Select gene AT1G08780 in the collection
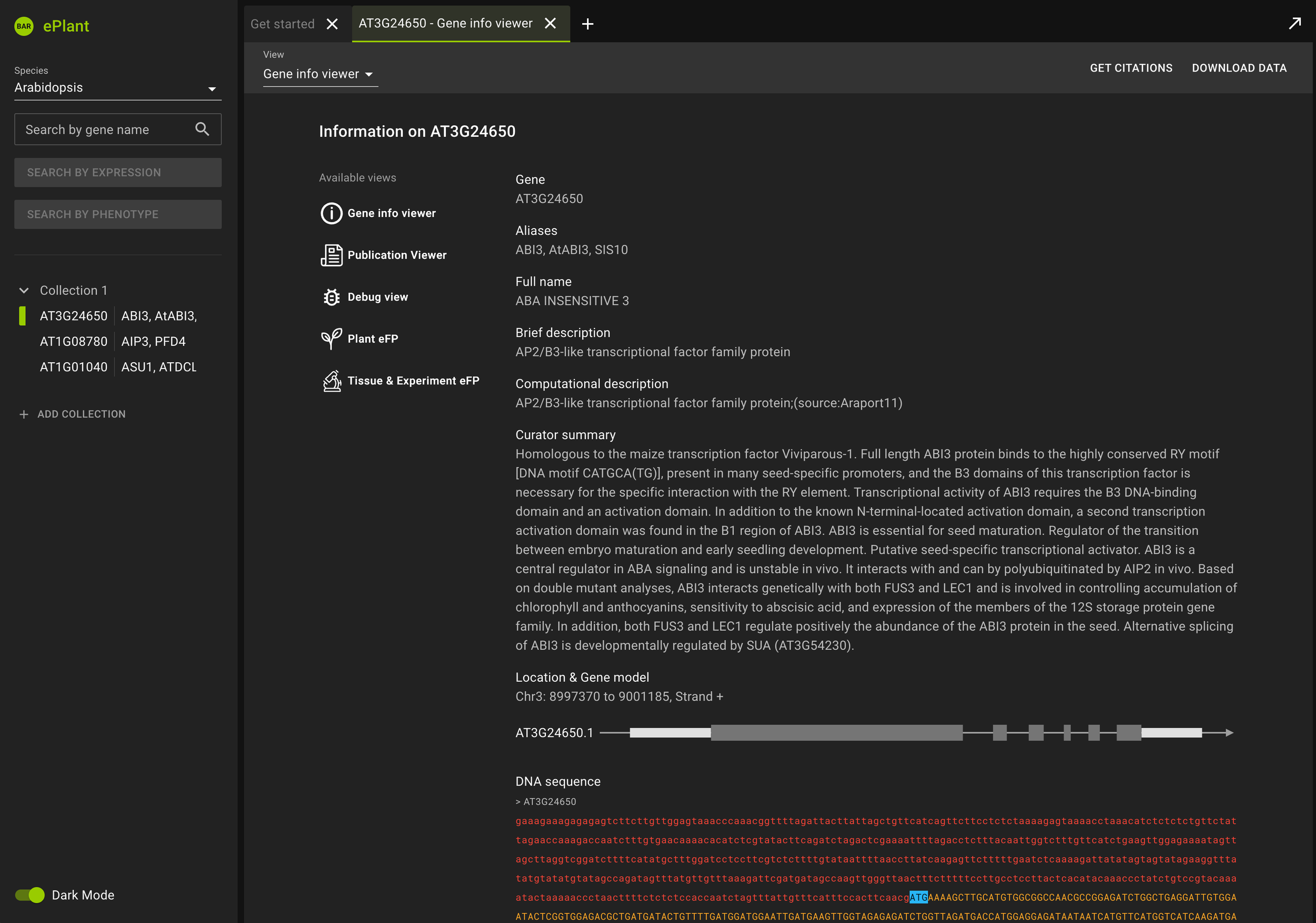Image resolution: width=1316 pixels, height=923 pixels. (74, 342)
